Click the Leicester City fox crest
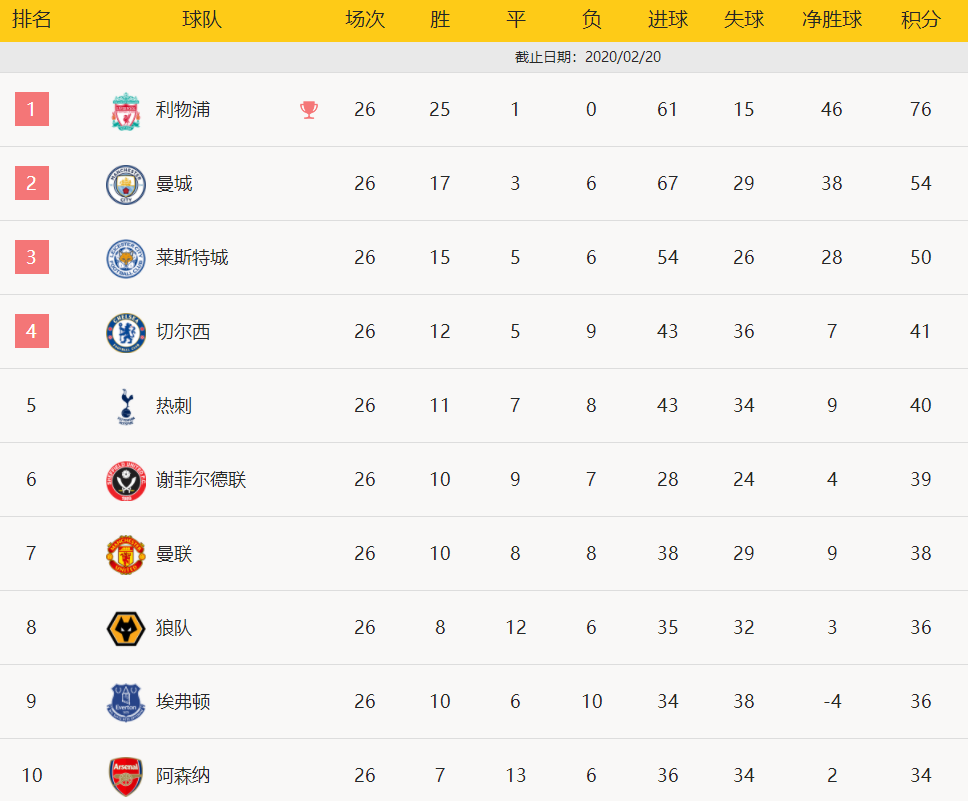This screenshot has width=968, height=801. [126, 259]
